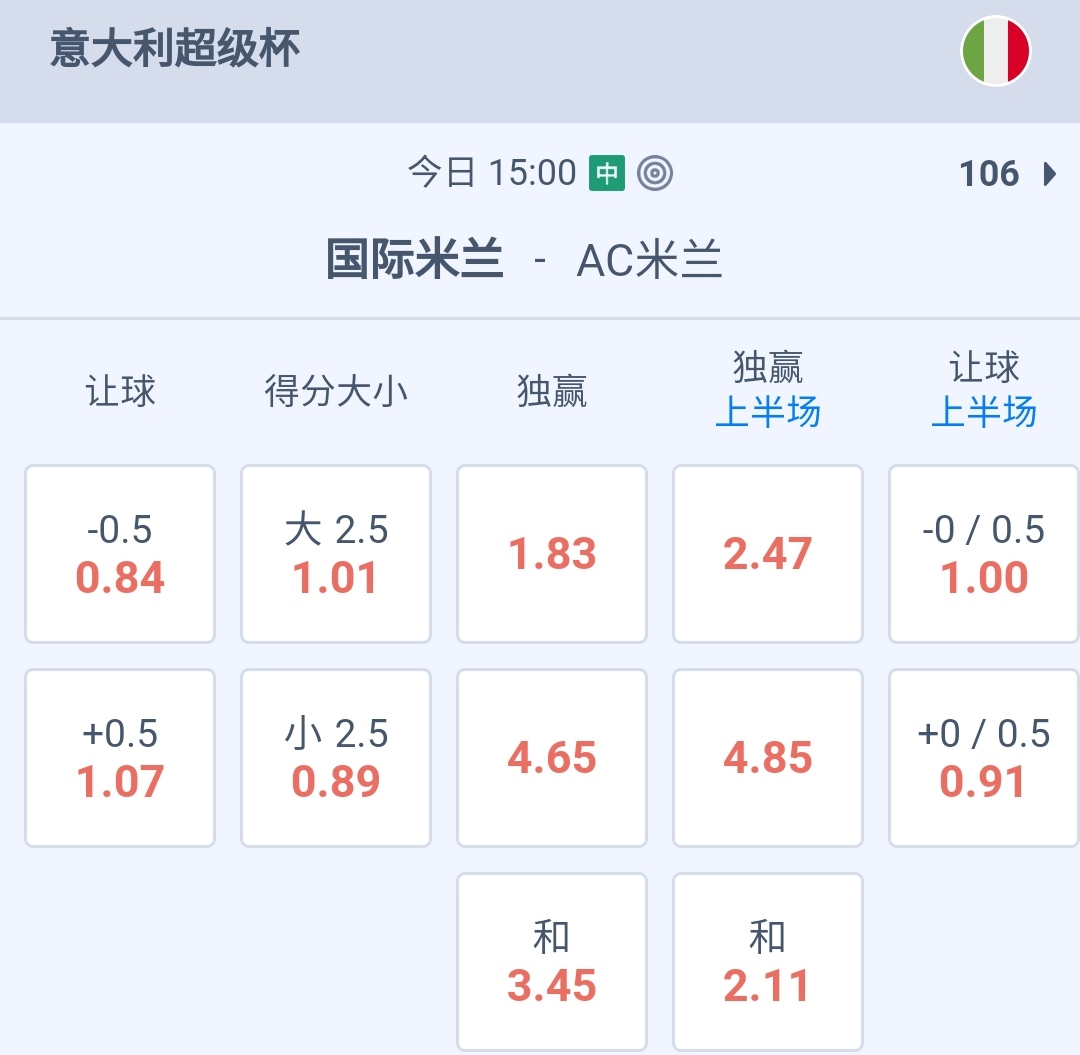Bet AC Milan win at 4.65
This screenshot has width=1080, height=1055.
(552, 758)
